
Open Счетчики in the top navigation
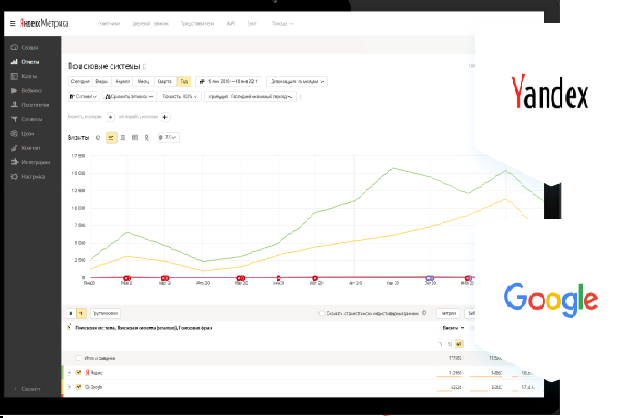point(109,24)
